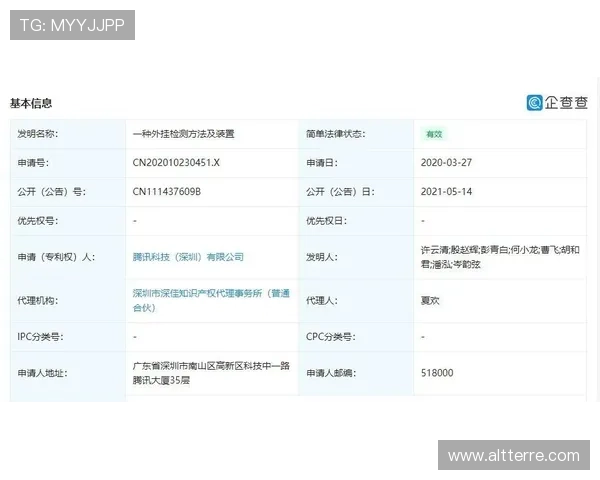Click the 申请号 field label

click(33, 162)
